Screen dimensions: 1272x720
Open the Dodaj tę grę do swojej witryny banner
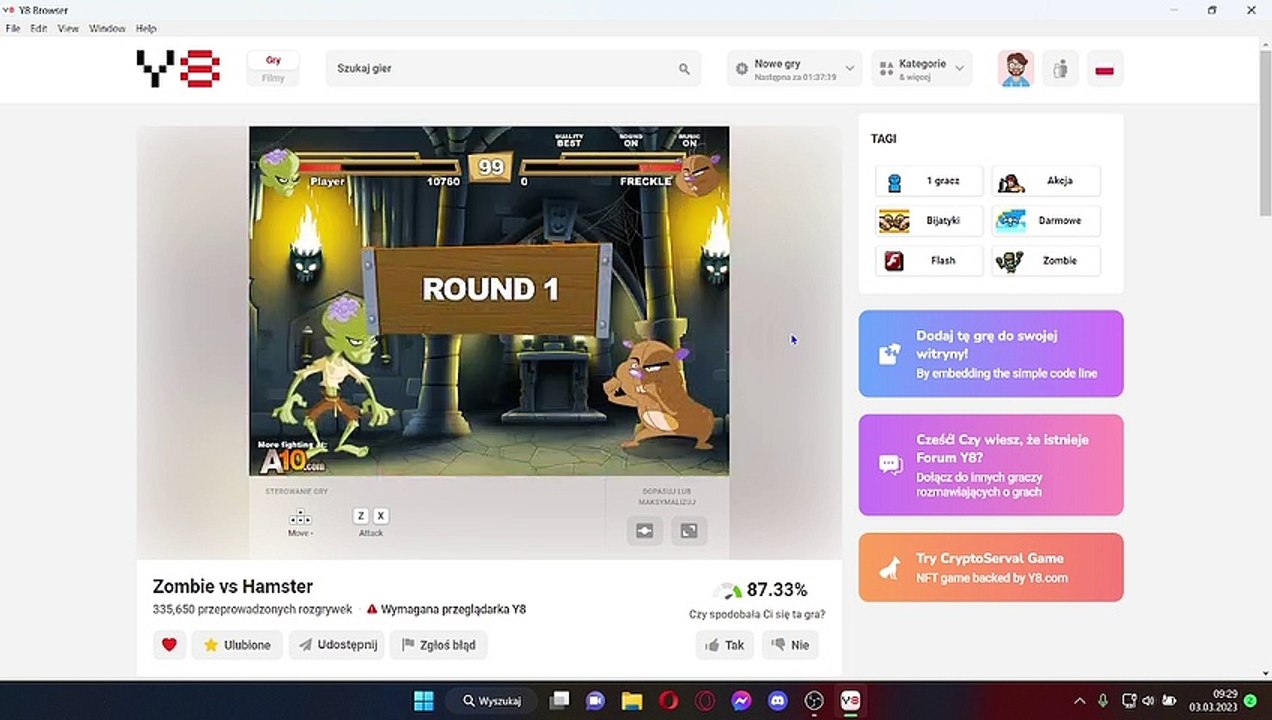tap(991, 353)
